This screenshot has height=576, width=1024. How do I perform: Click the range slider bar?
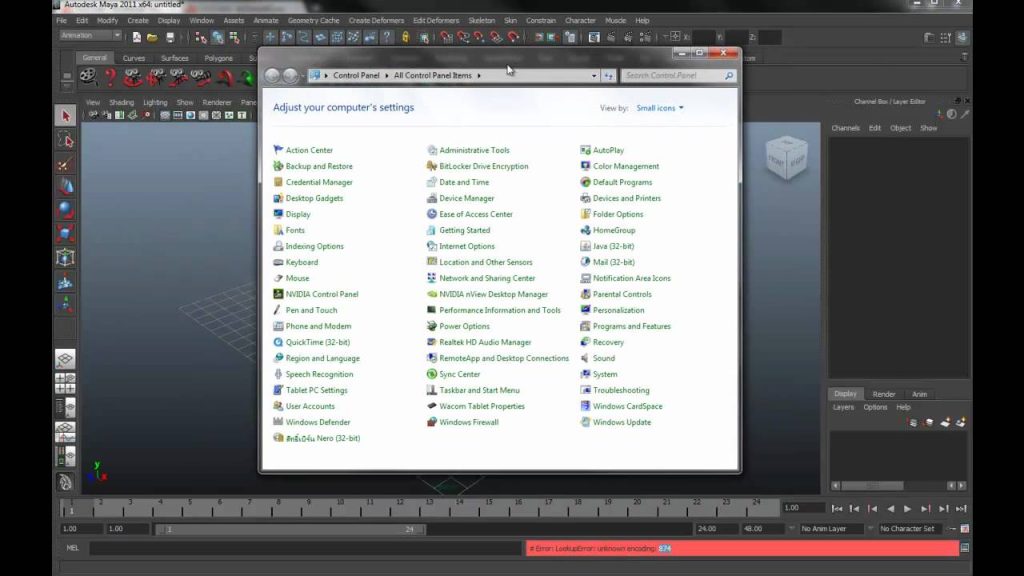tap(291, 530)
